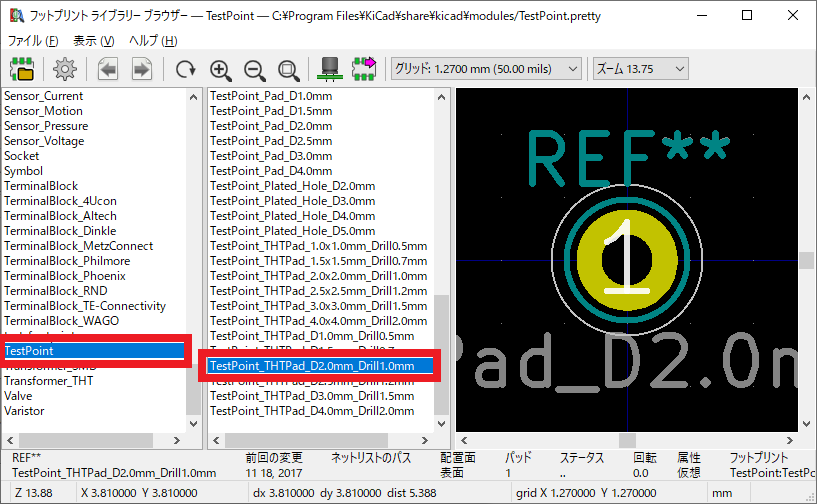Open the zoom level dropdown
The image size is (817, 504).
[x=640, y=68]
